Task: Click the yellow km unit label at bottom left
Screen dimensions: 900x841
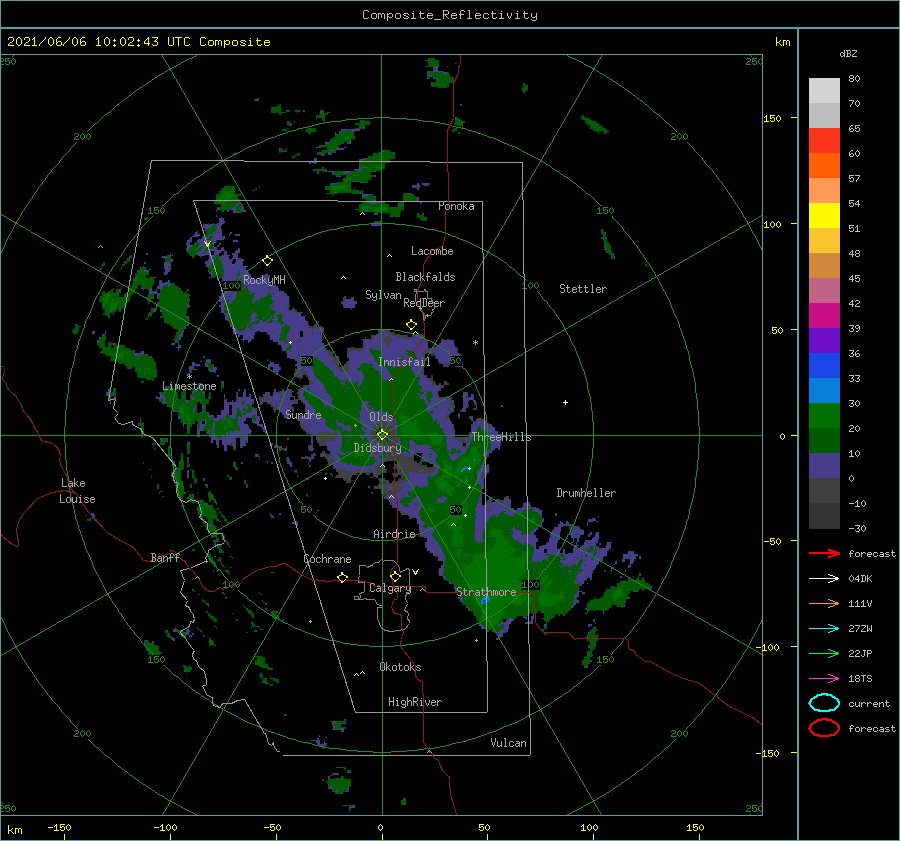Action: click(x=15, y=830)
